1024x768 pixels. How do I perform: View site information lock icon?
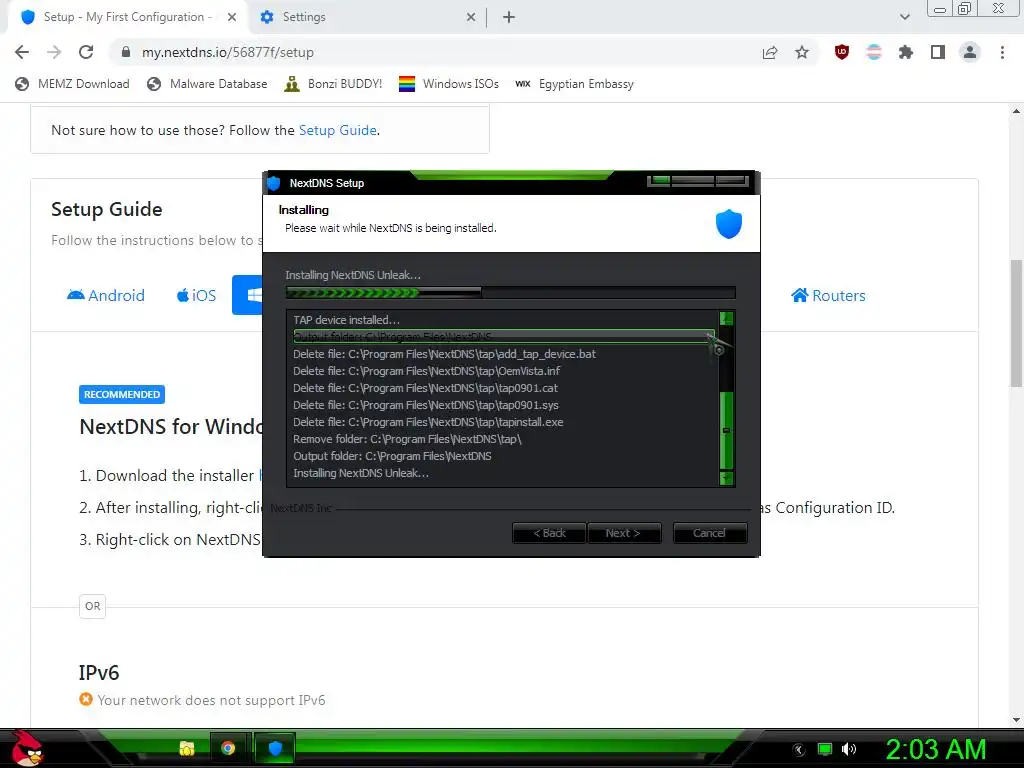click(126, 52)
